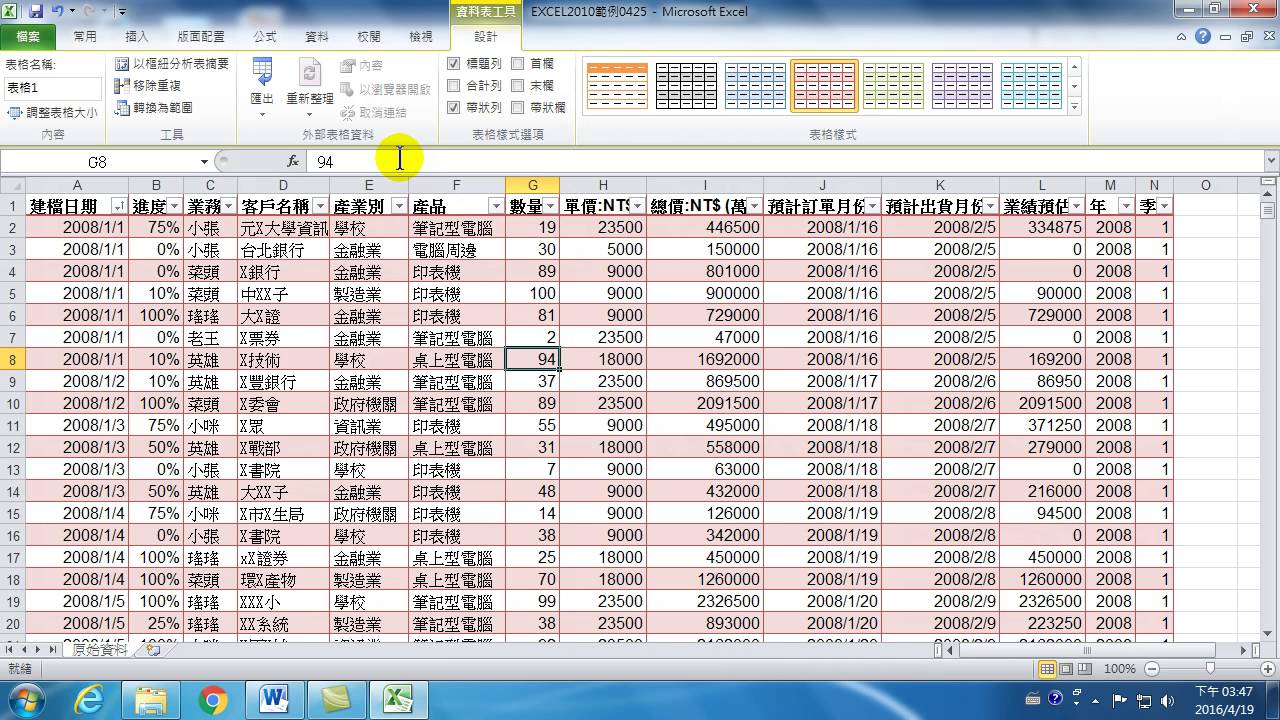Apply the teal table style thumbnail

[x=1031, y=85]
